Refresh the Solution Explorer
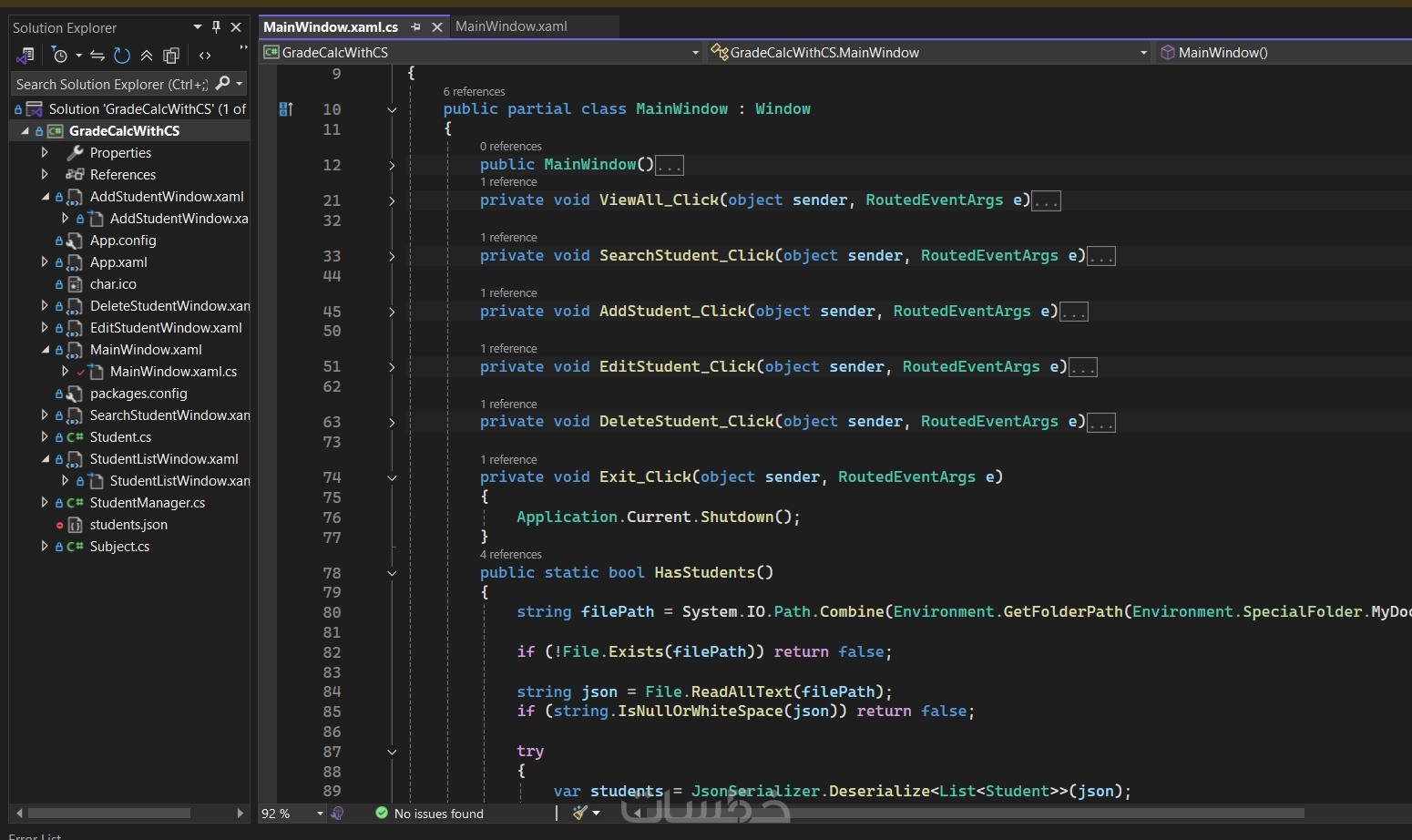The height and width of the screenshot is (840, 1412). click(122, 56)
